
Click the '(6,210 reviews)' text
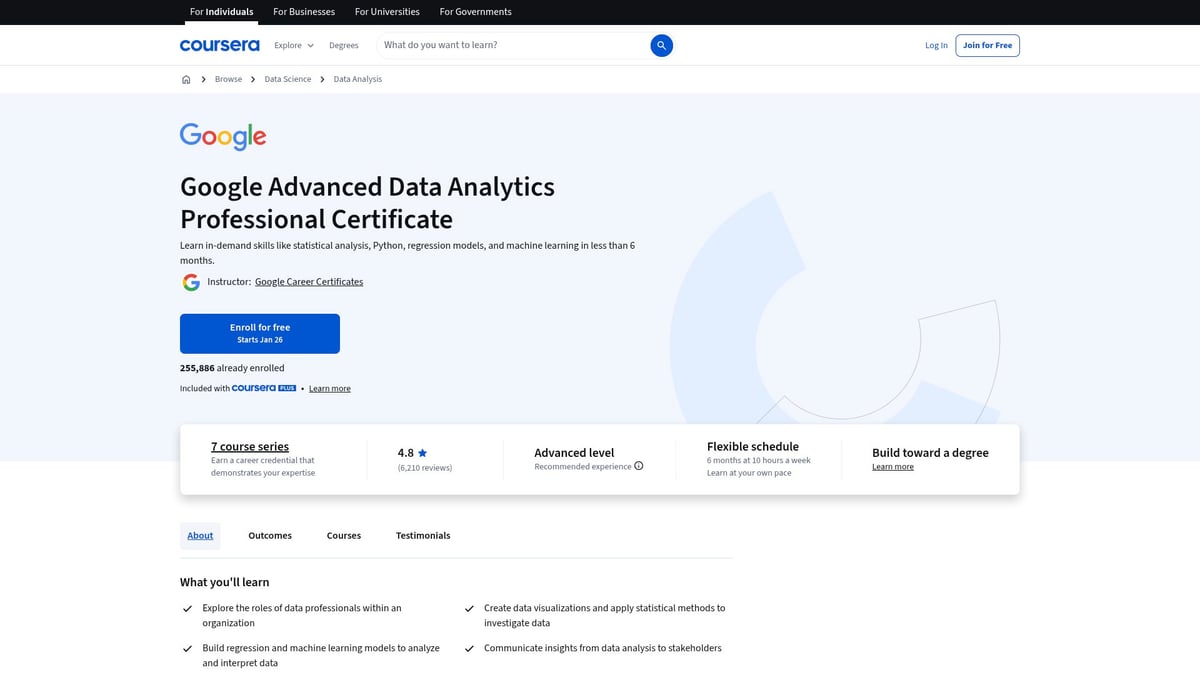point(425,468)
